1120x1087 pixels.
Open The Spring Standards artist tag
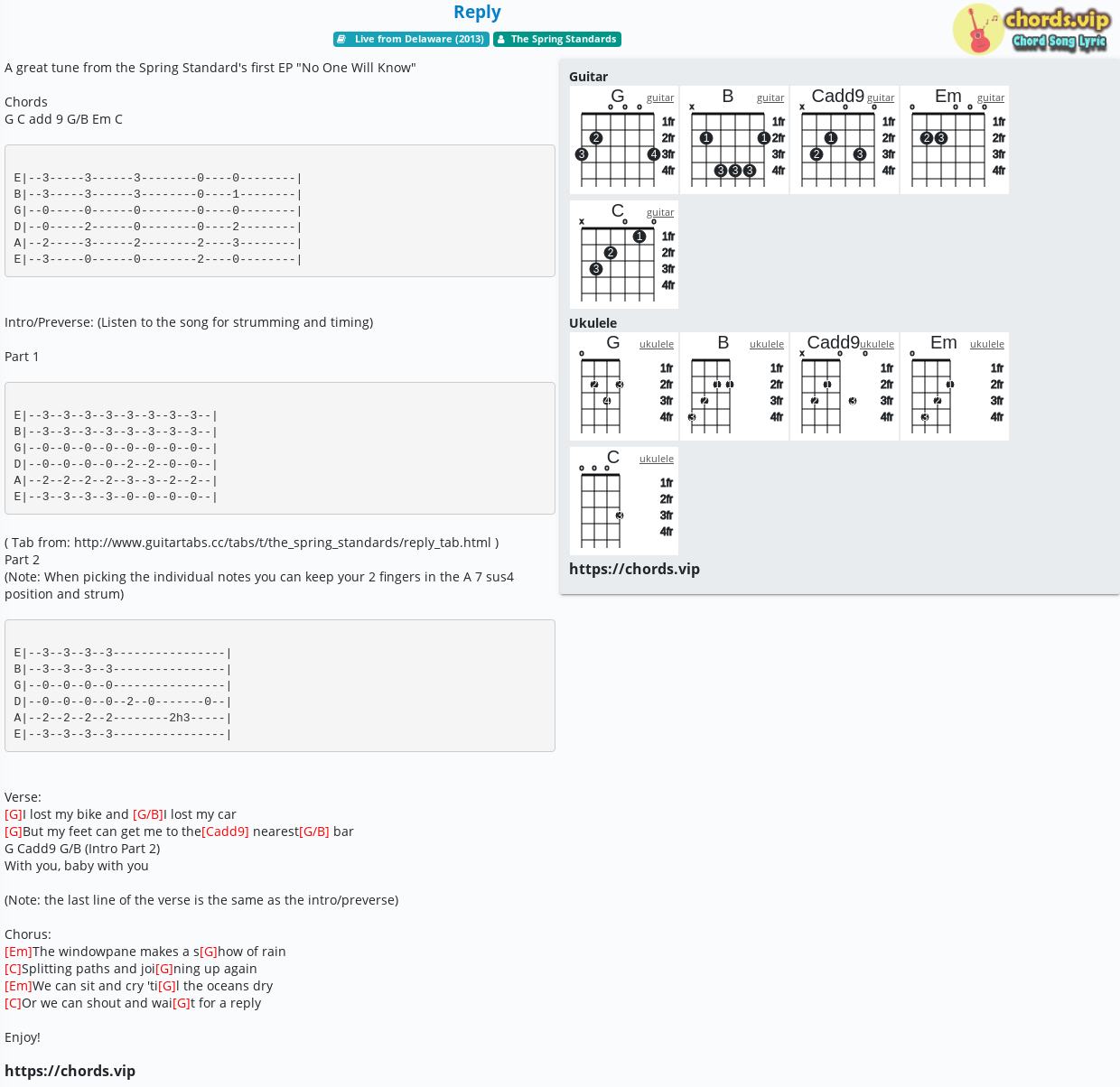click(x=557, y=39)
